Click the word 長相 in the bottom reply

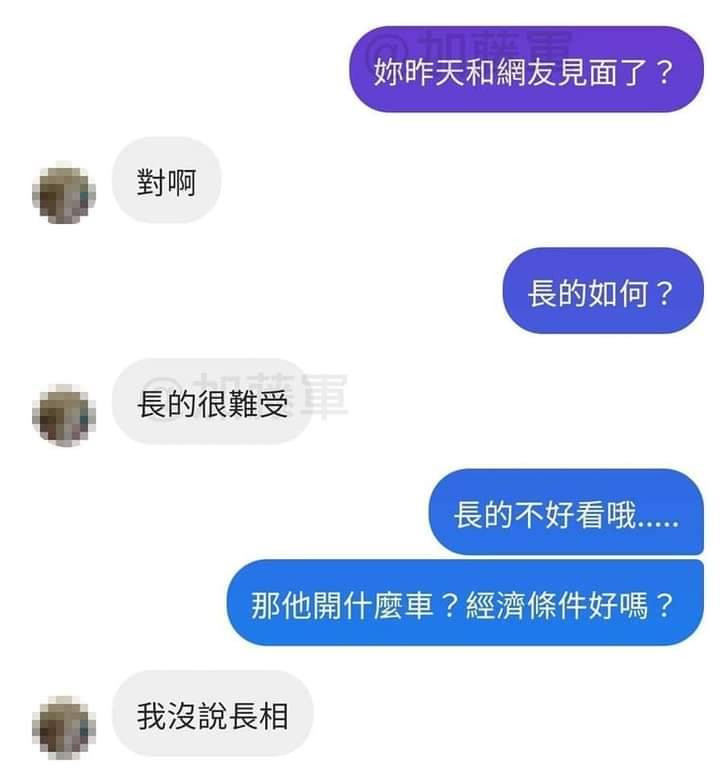259,716
